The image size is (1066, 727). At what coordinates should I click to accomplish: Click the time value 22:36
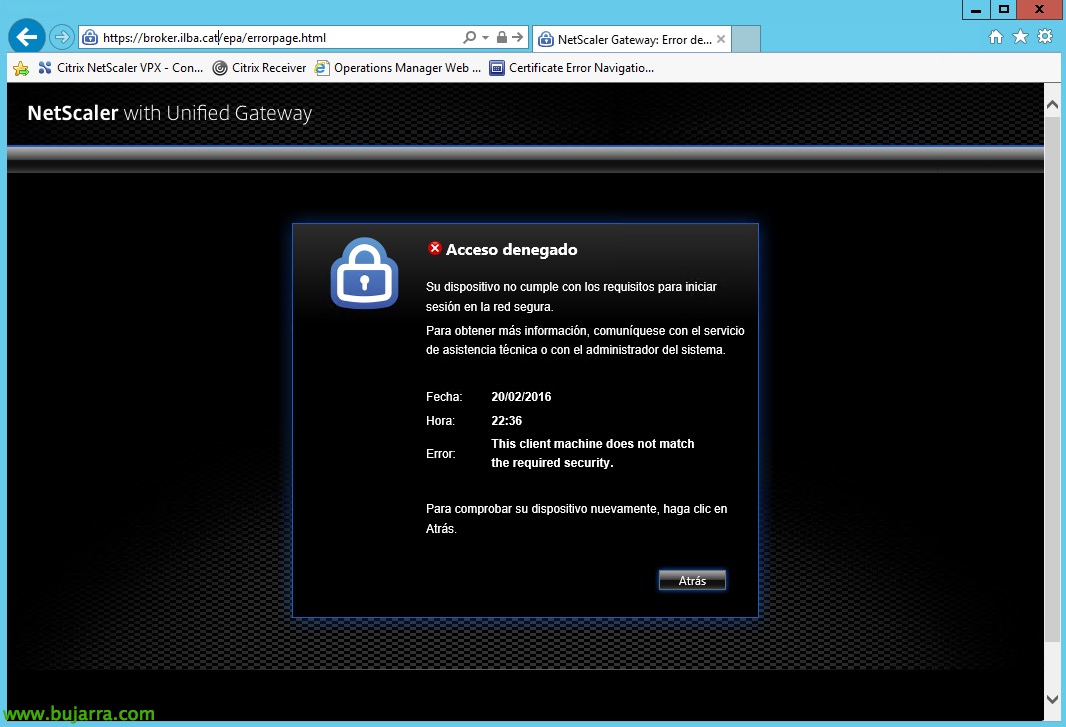(x=506, y=420)
